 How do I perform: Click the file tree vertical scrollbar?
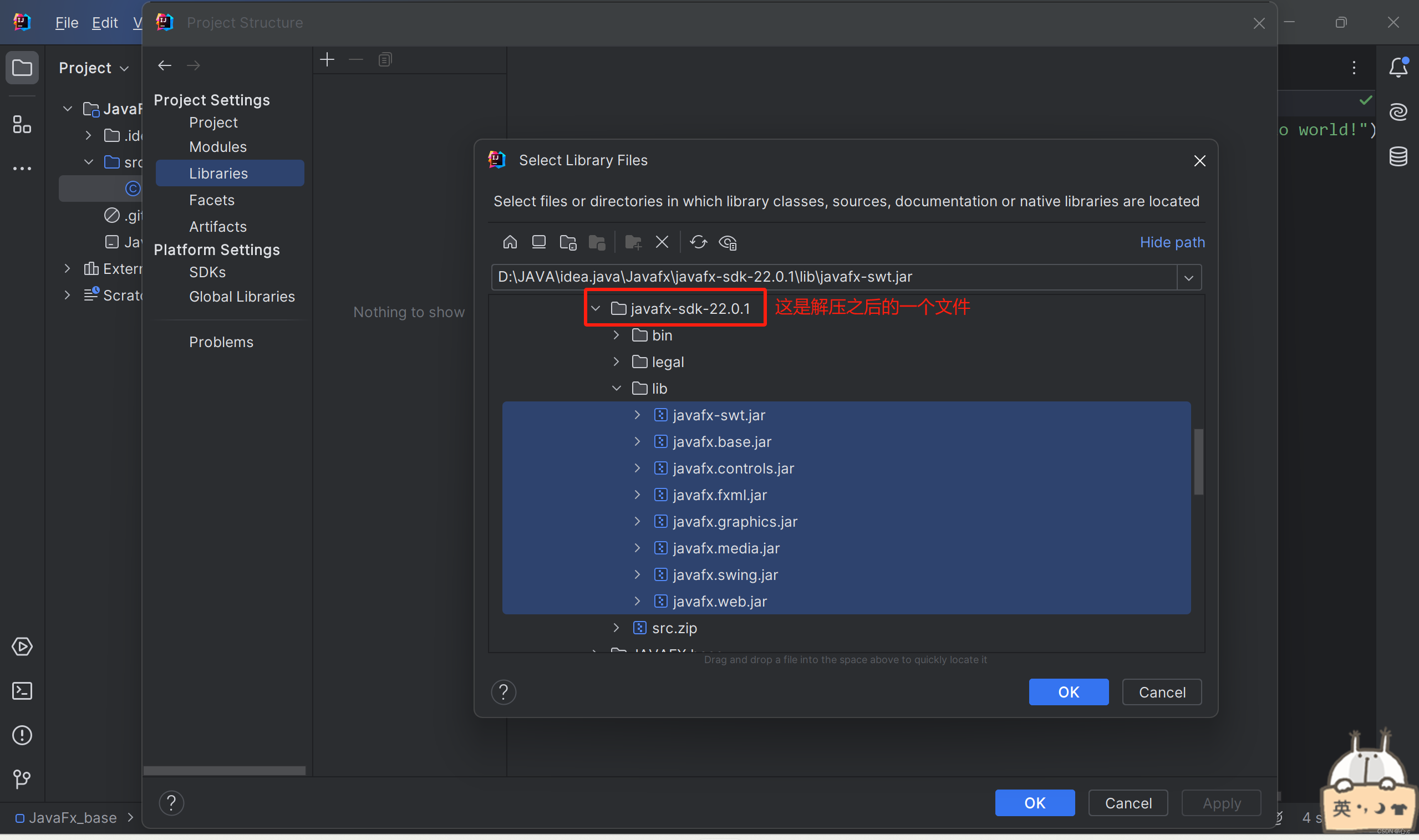[1198, 461]
